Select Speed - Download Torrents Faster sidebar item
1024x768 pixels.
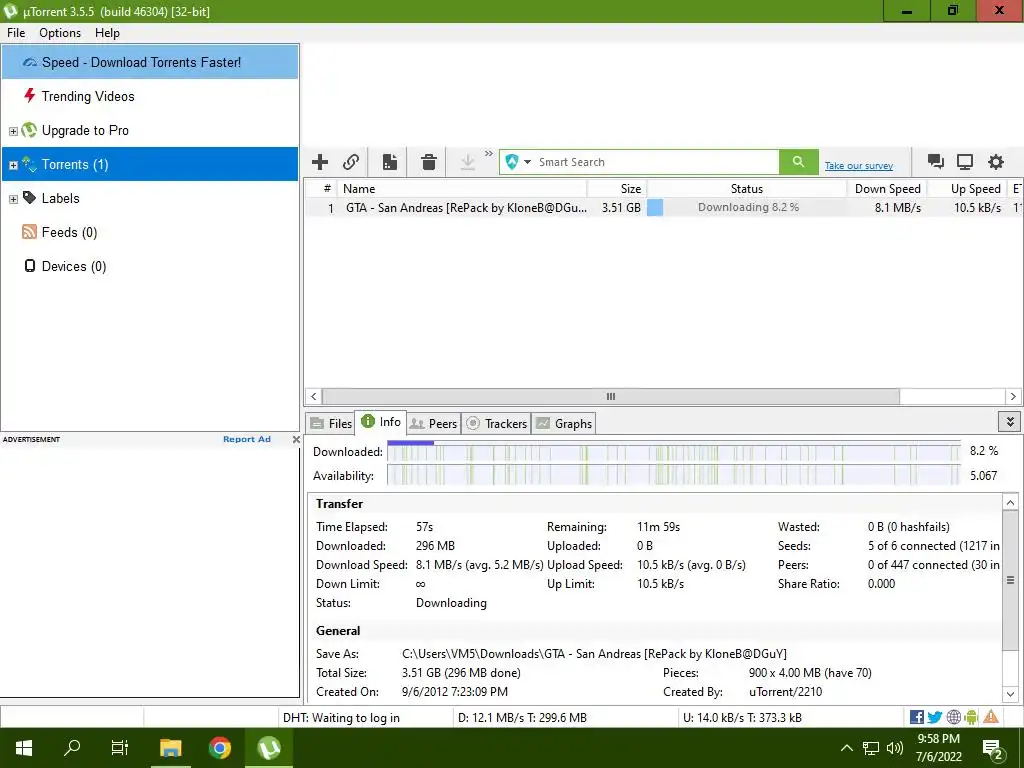tap(150, 62)
